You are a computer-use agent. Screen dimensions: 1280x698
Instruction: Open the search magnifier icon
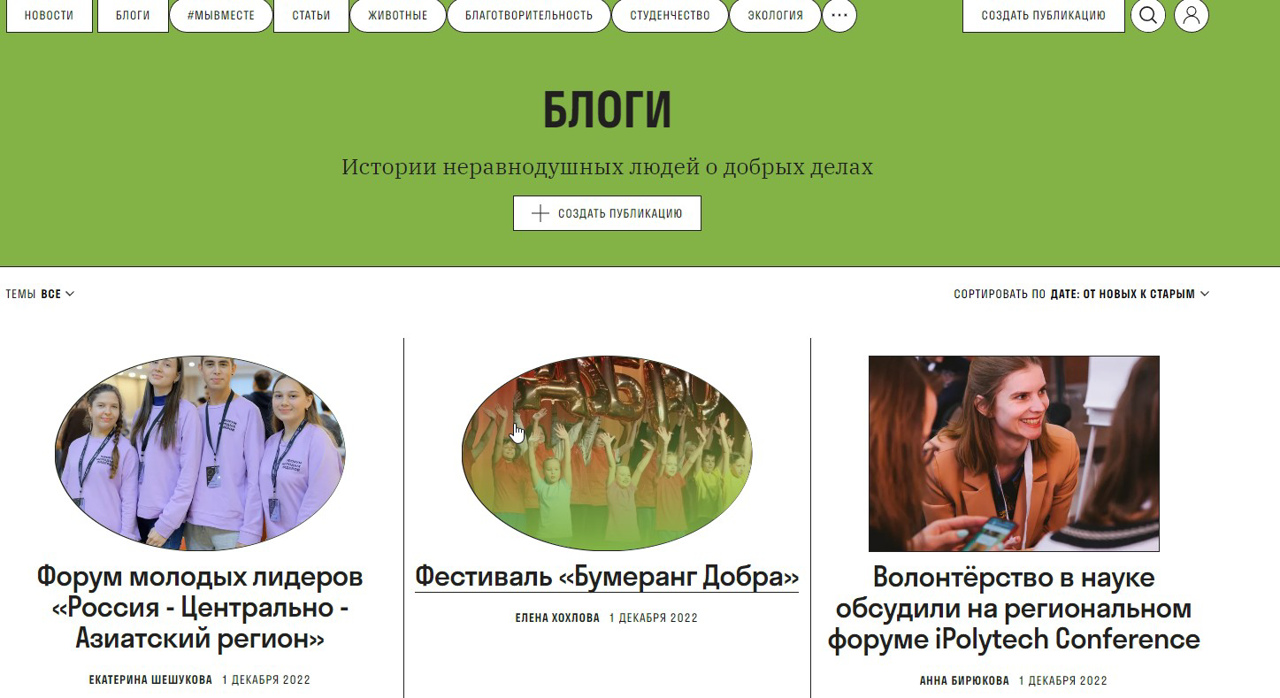[1148, 15]
